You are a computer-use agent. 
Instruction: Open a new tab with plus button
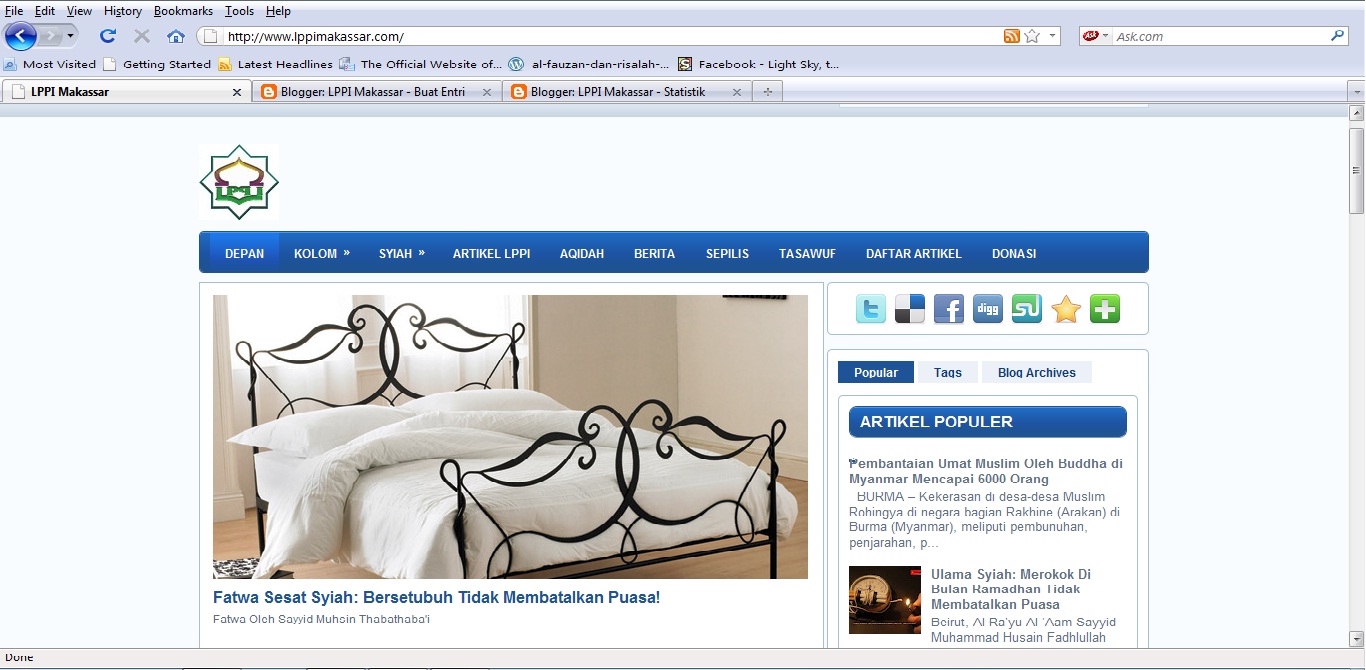[767, 92]
